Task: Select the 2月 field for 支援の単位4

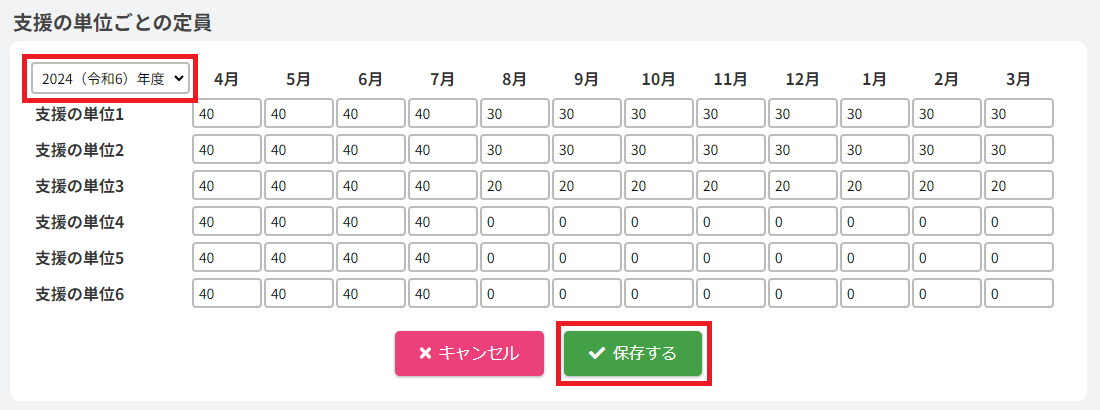Action: pyautogui.click(x=947, y=221)
